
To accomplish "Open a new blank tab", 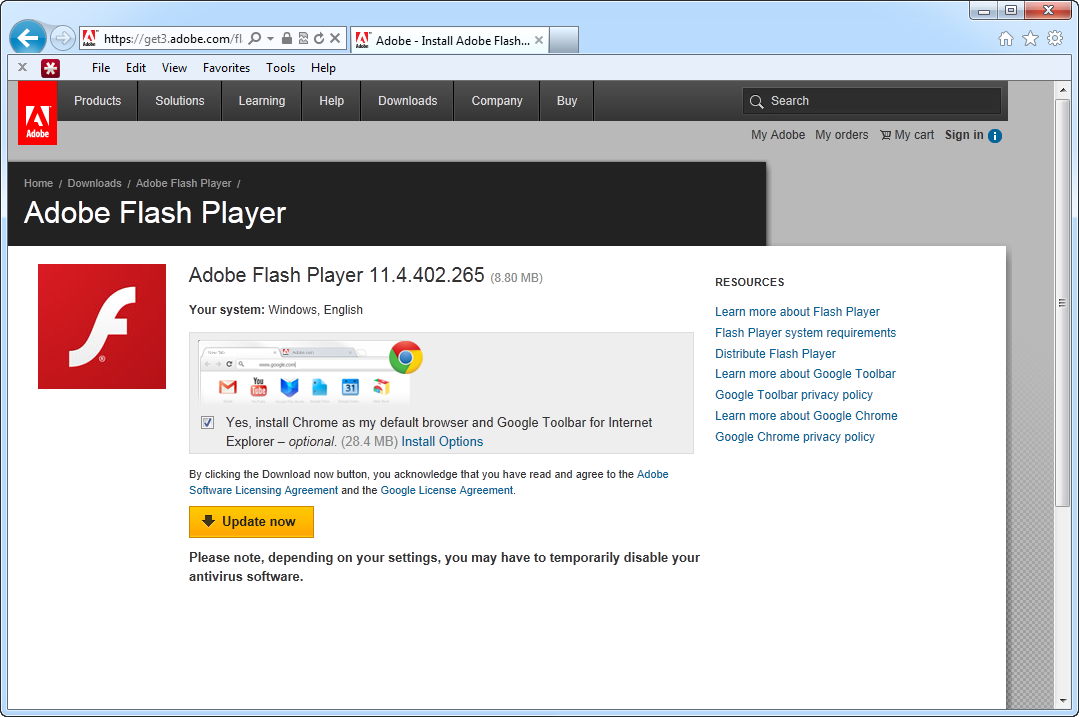I will tap(564, 41).
